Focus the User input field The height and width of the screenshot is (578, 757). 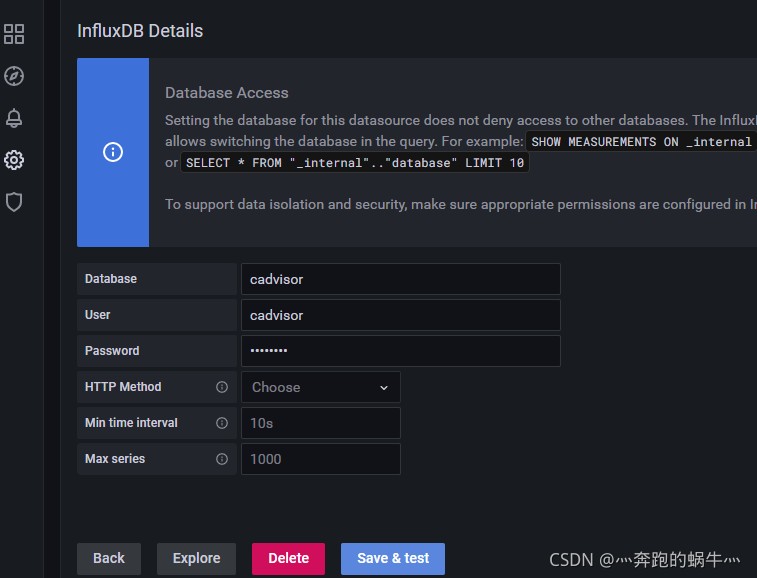tap(400, 315)
